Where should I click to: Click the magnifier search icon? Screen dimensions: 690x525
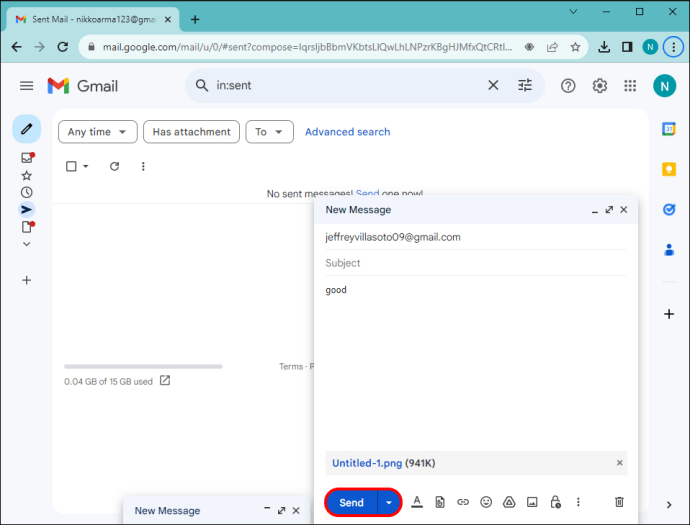(x=202, y=85)
